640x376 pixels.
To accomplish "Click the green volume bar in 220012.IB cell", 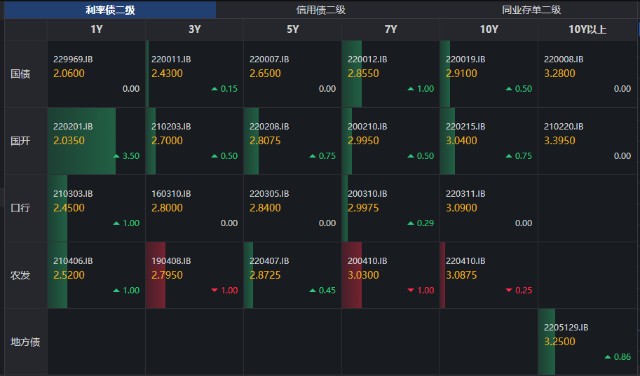I will 352,74.
